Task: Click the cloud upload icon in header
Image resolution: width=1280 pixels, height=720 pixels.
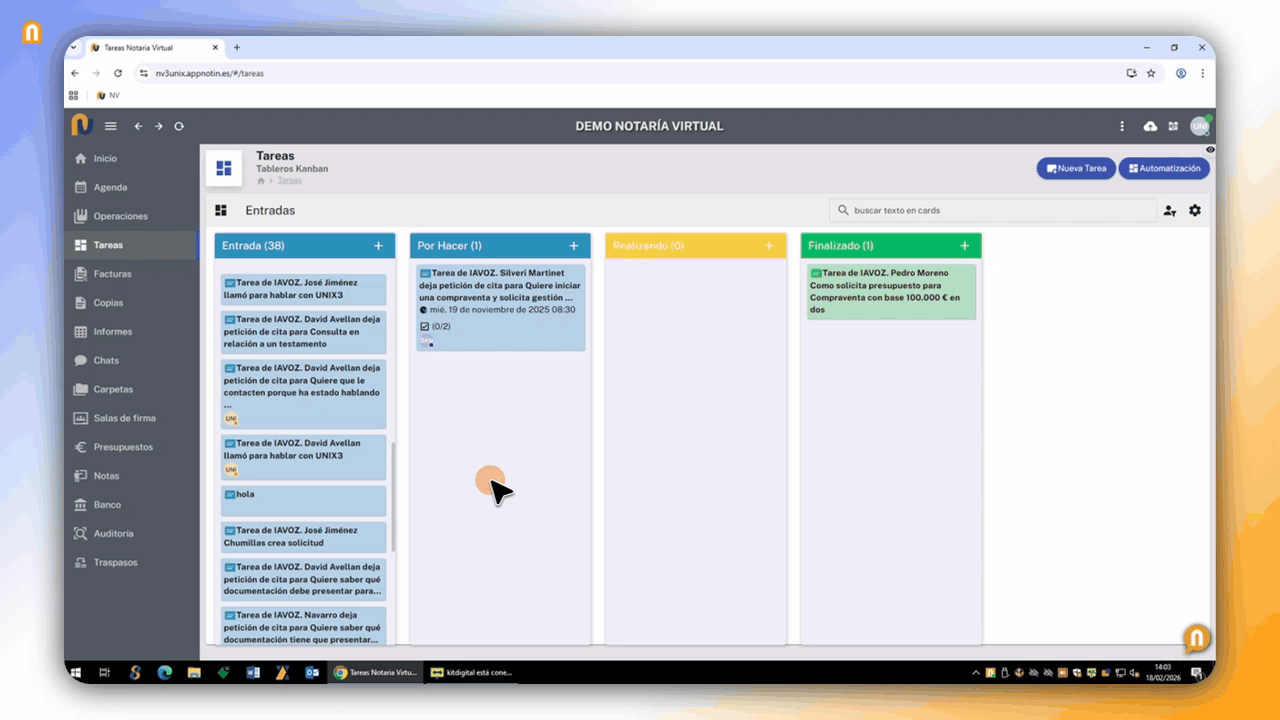Action: [1150, 126]
